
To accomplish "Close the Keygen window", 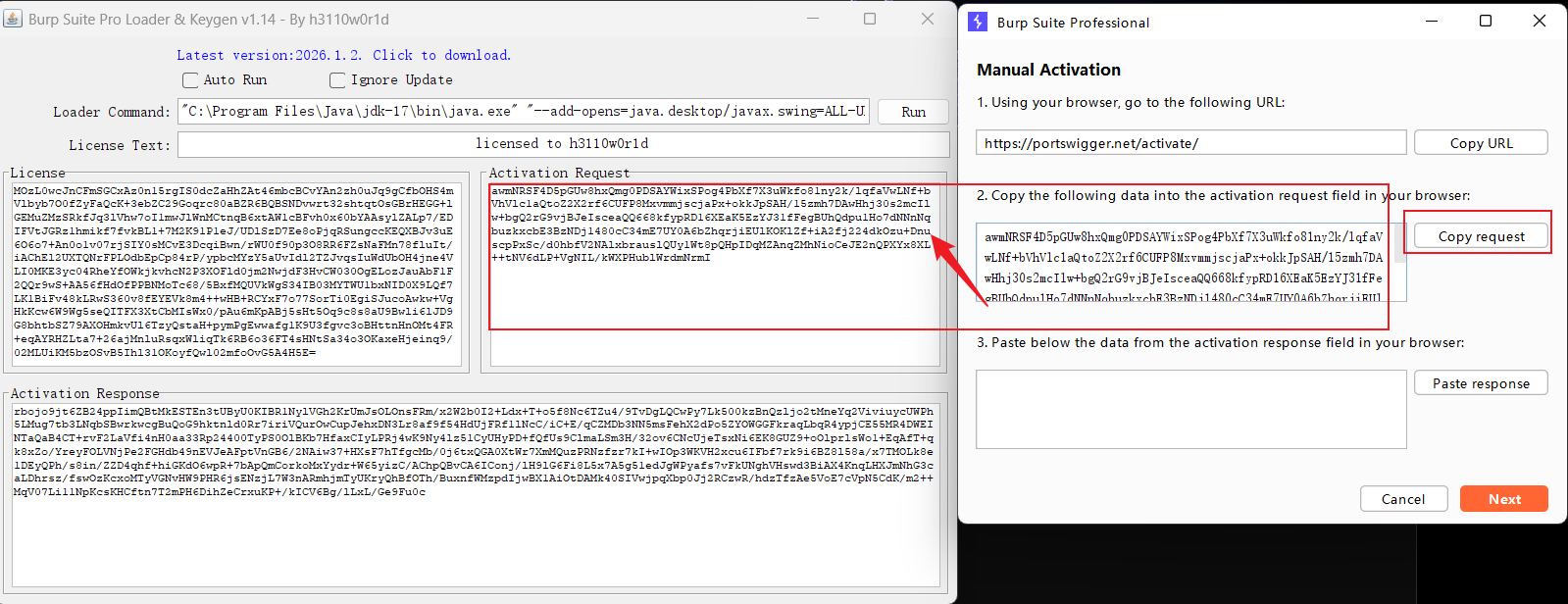I will pos(928,19).
